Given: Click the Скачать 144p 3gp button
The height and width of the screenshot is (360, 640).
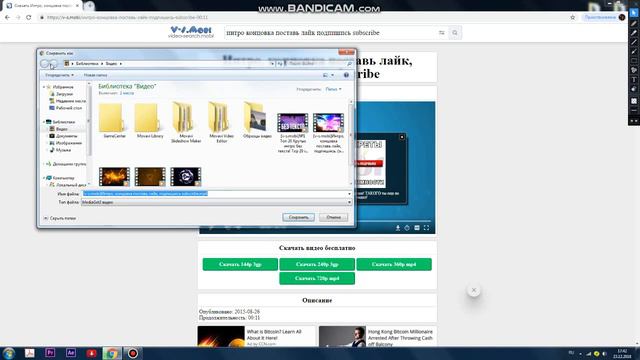Looking at the screenshot, I should tap(240, 264).
